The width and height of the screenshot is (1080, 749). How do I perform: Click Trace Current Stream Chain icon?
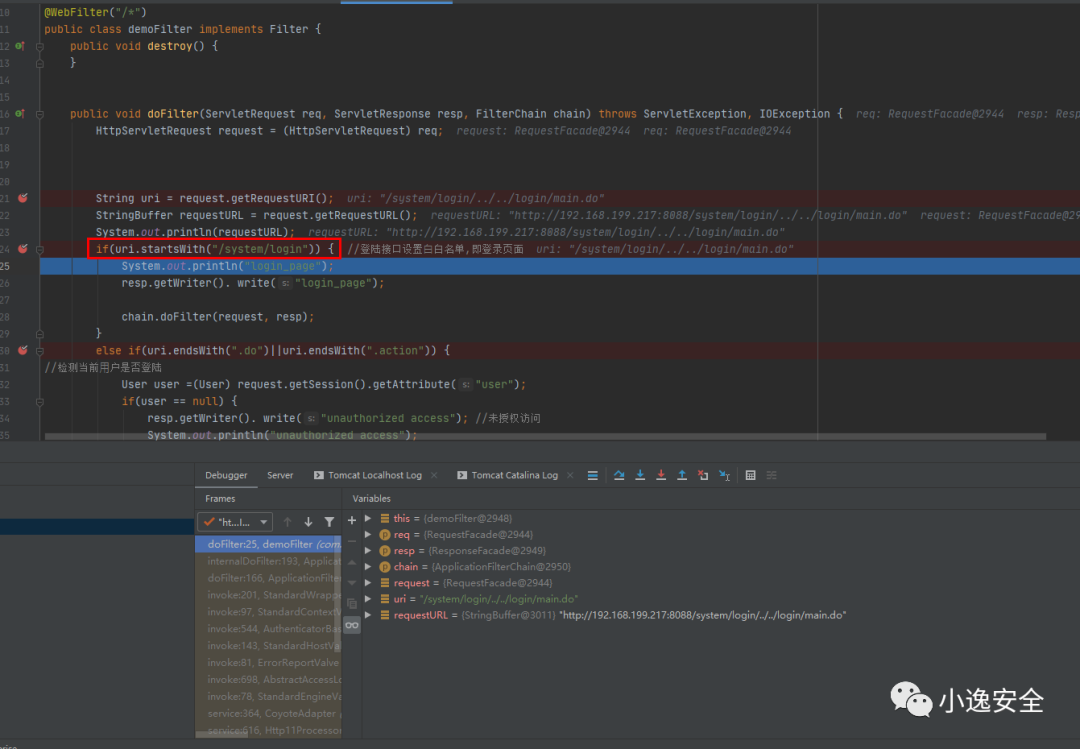coord(771,475)
